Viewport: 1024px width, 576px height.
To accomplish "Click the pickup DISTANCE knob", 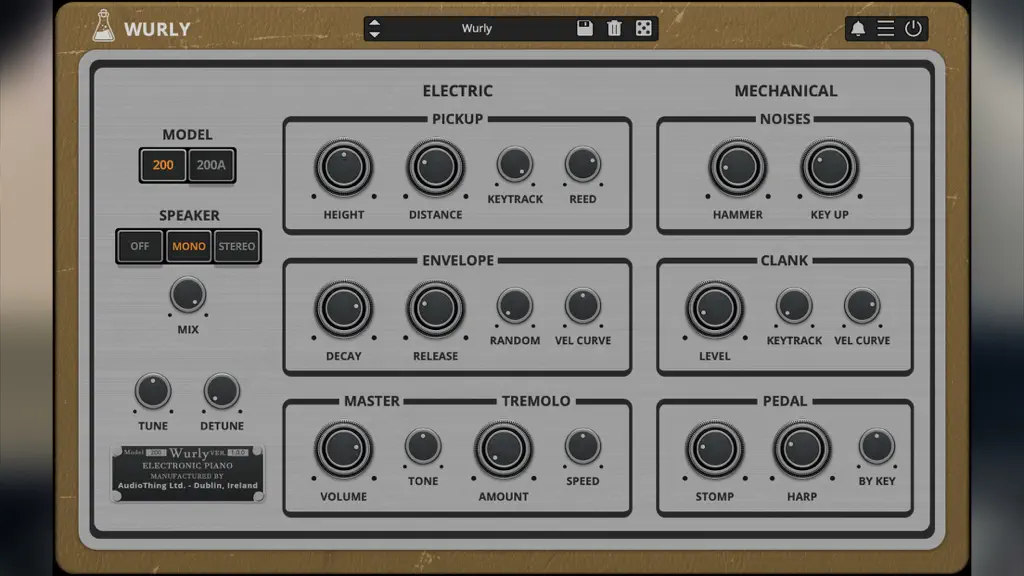I will click(436, 167).
